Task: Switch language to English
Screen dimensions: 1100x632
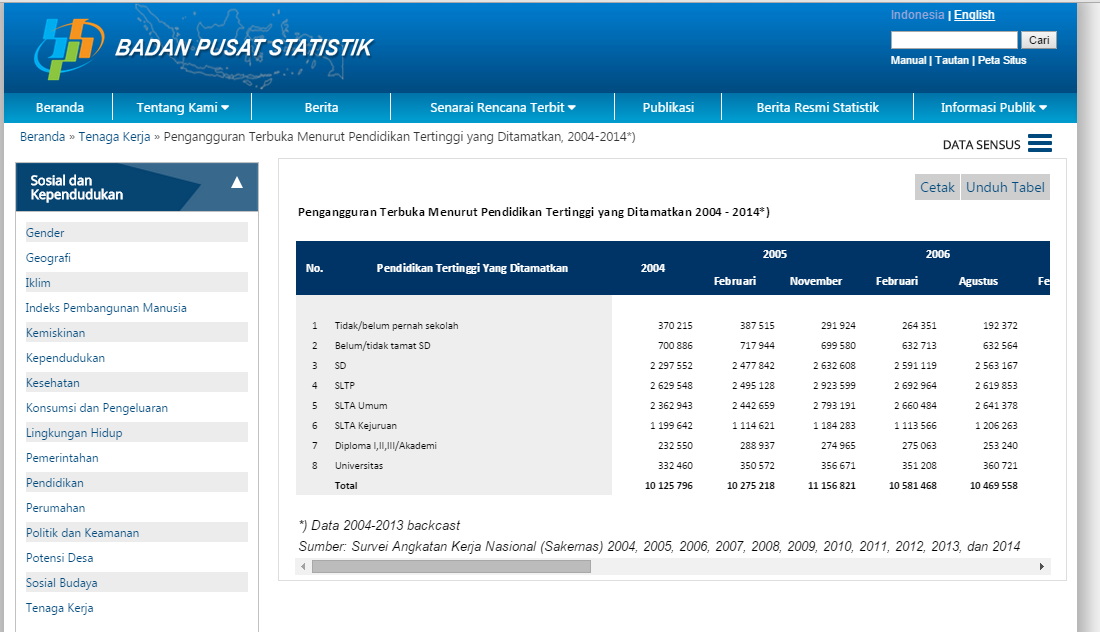Action: point(974,15)
